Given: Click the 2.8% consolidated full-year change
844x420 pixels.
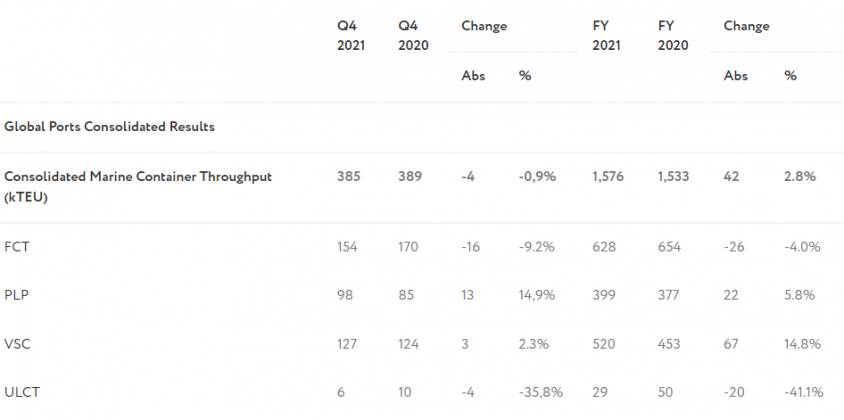Looking at the screenshot, I should pyautogui.click(x=800, y=177).
